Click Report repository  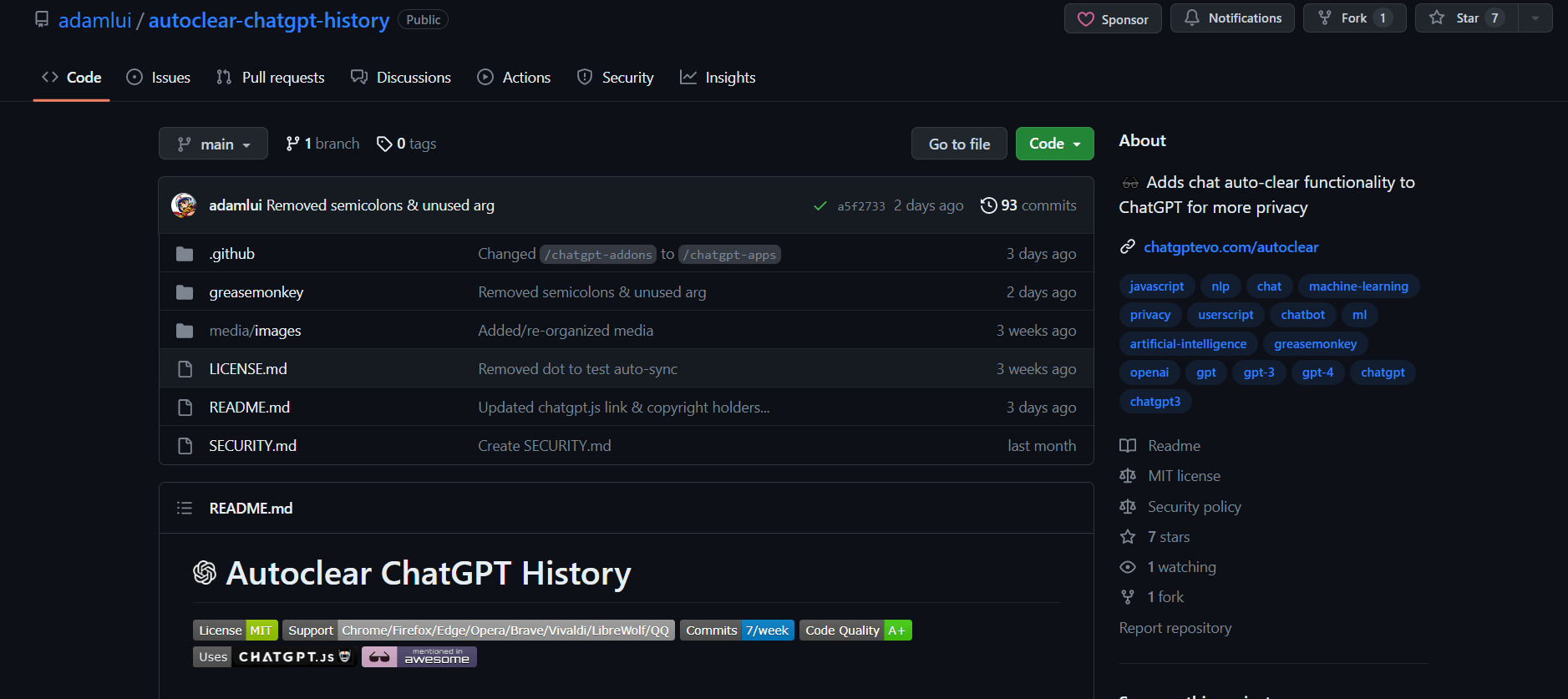coord(1175,628)
